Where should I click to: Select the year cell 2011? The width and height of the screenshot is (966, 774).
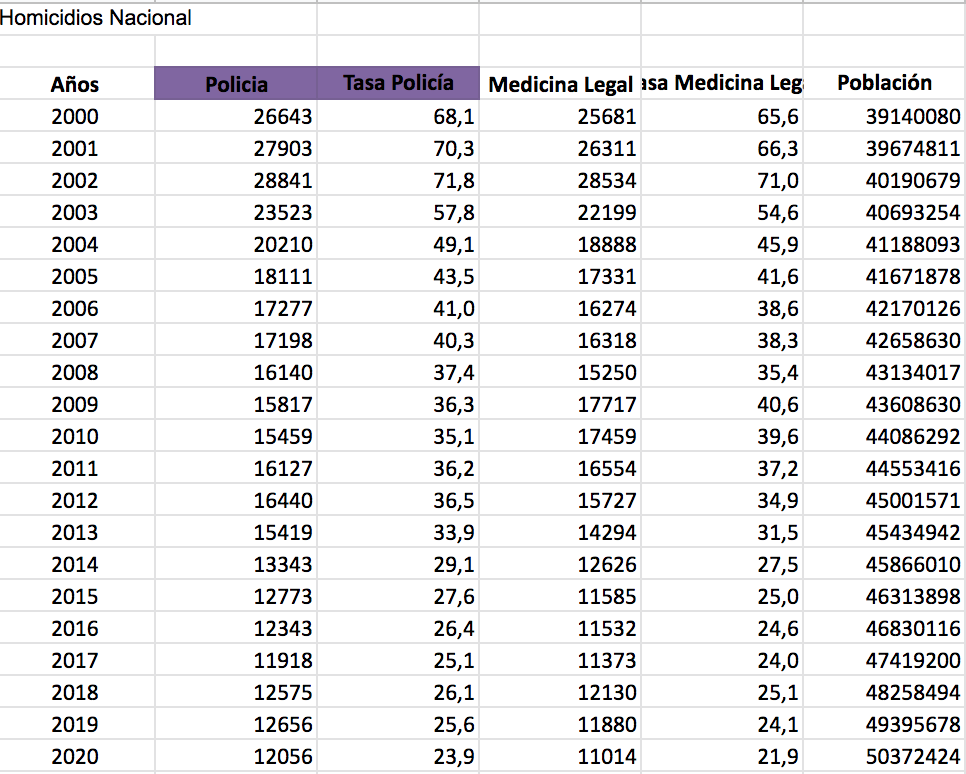(75, 469)
